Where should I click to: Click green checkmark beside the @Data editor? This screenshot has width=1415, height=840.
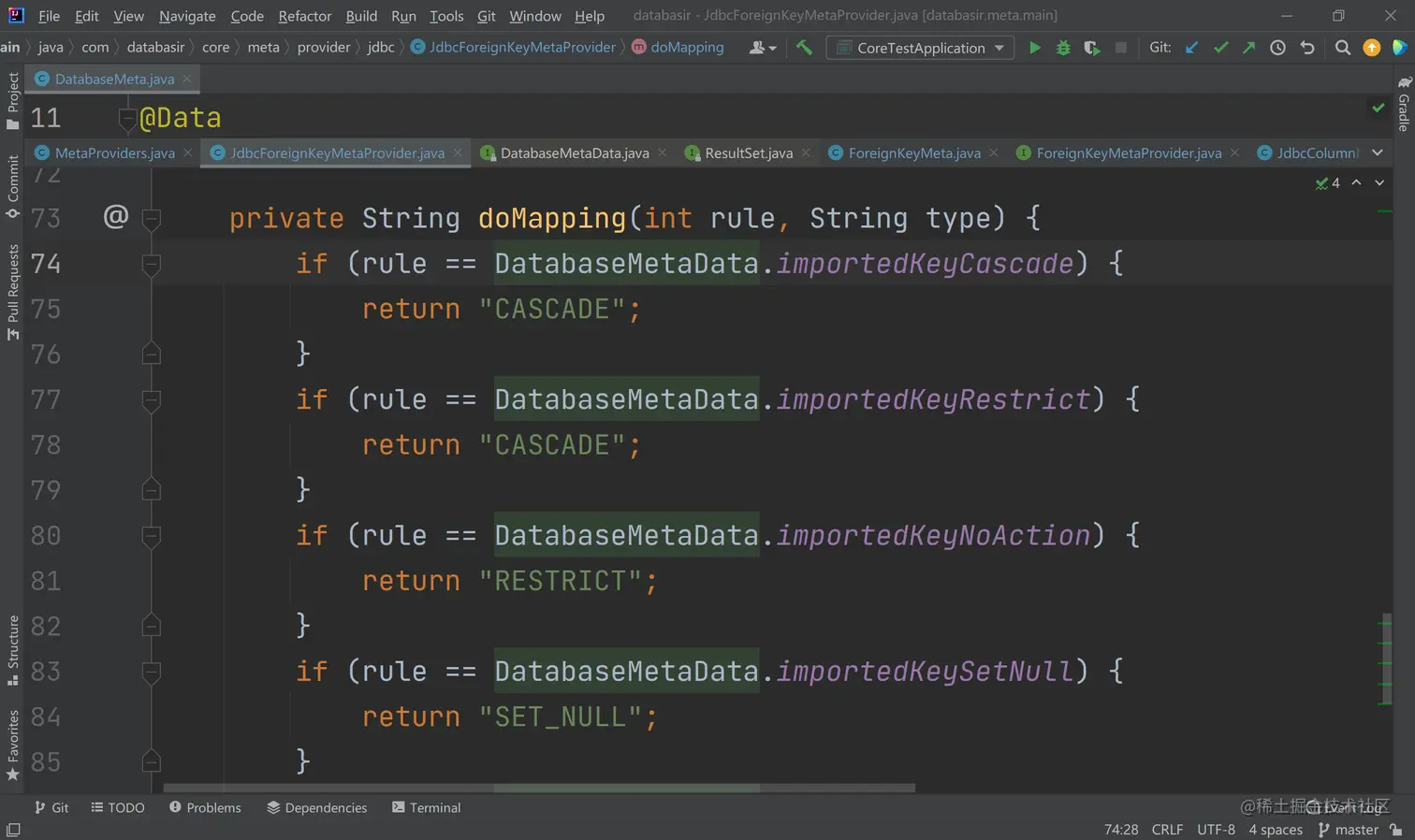[x=1379, y=109]
